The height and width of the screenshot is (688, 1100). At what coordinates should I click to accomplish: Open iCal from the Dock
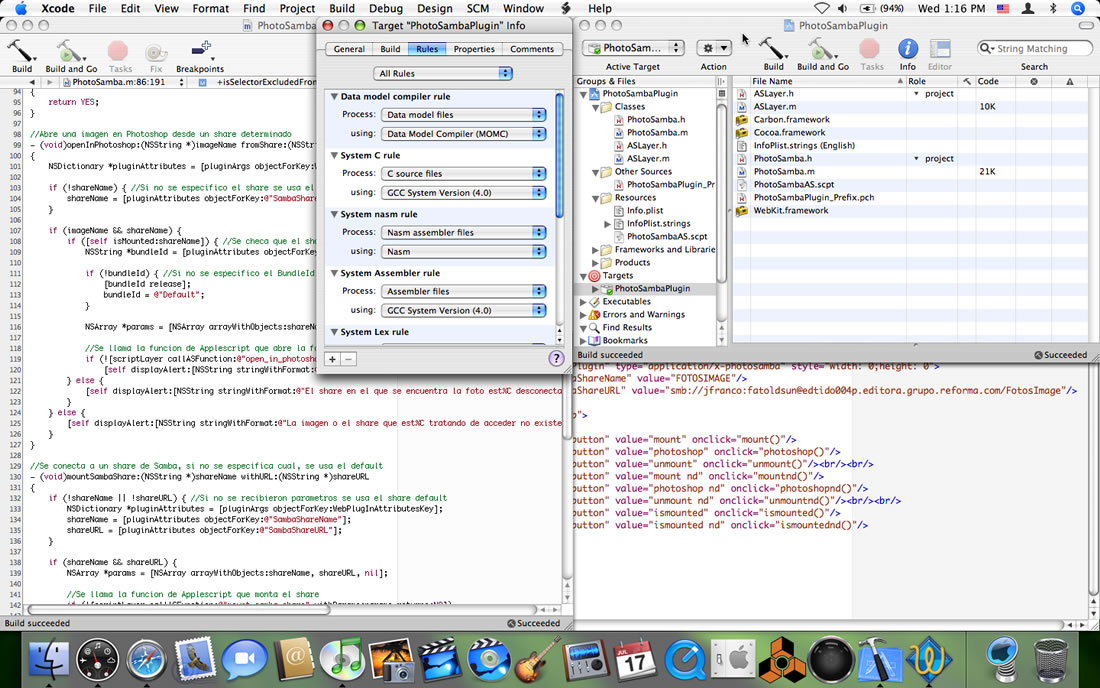click(635, 660)
